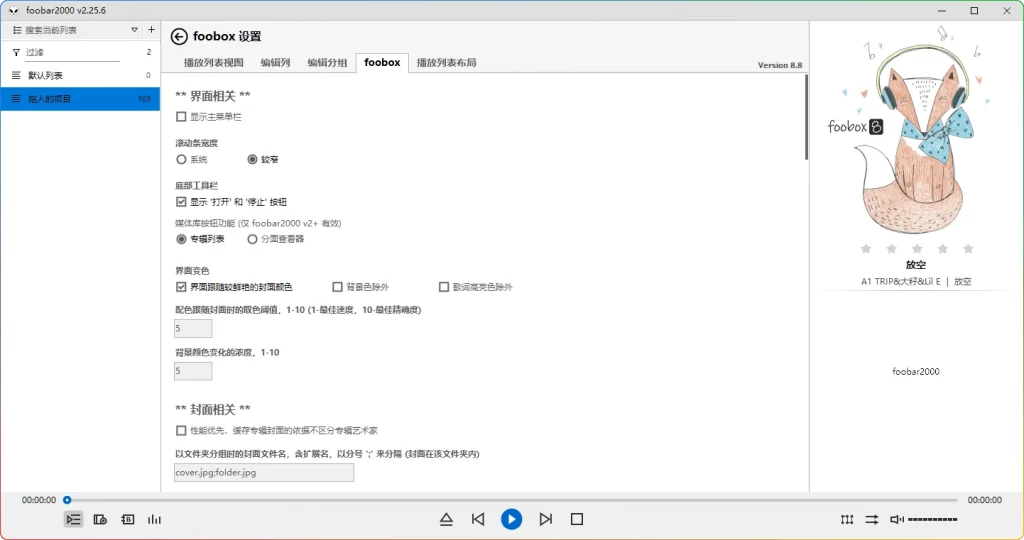Click the 背景颜色变化的浓度 input field

[x=193, y=371]
